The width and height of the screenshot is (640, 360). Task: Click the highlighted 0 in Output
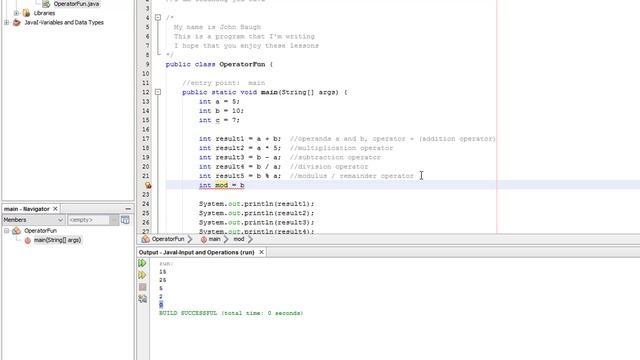[x=161, y=305]
